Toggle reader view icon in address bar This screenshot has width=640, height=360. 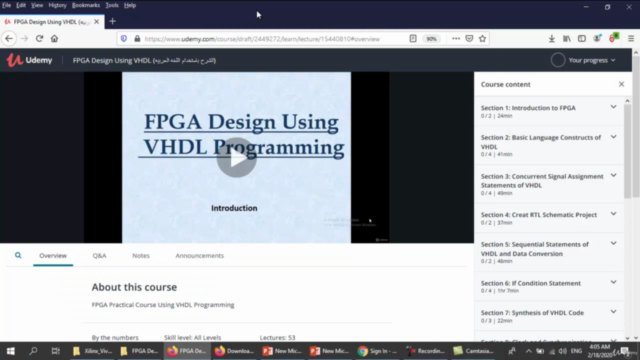coord(413,39)
